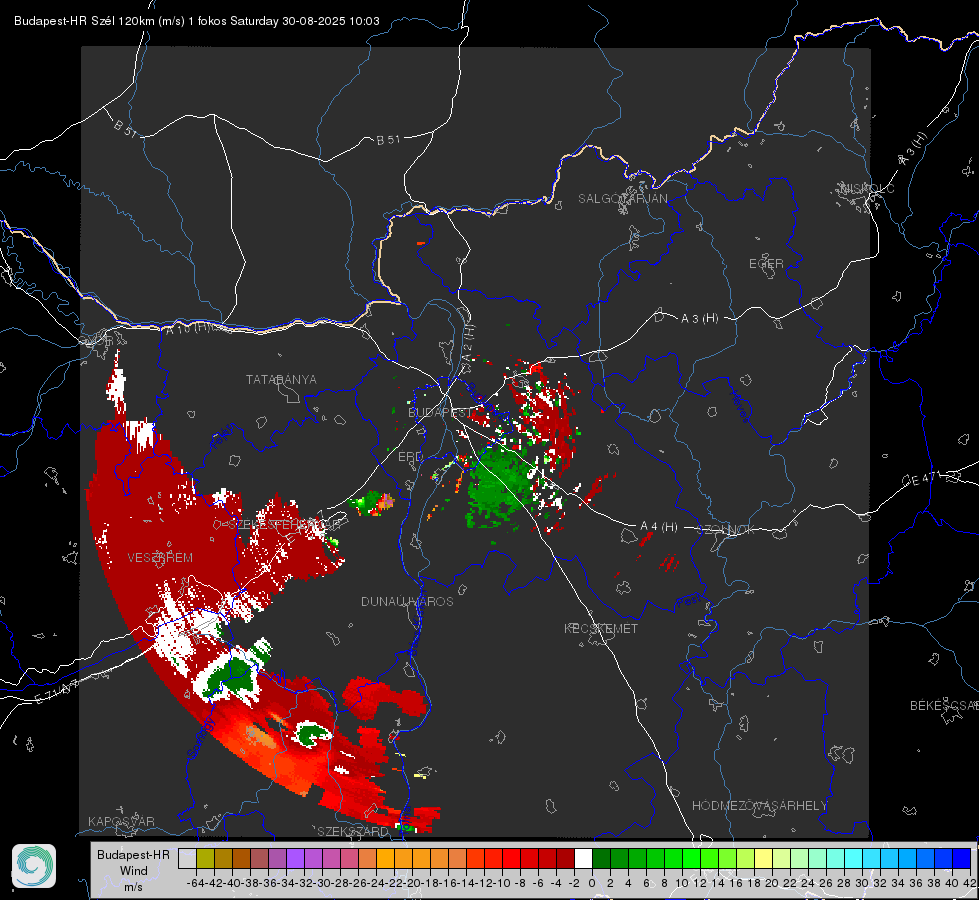Click the Budapest-HR Wind m/s legend title
Image resolution: width=979 pixels, height=900 pixels.
click(x=134, y=871)
